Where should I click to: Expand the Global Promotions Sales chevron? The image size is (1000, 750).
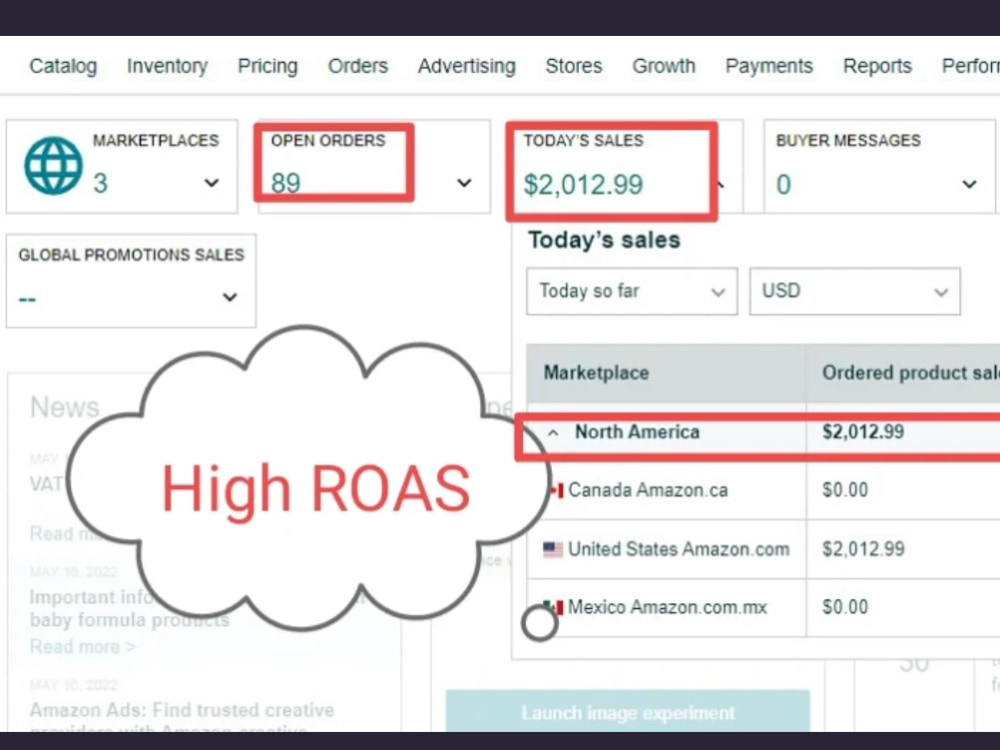(x=230, y=297)
